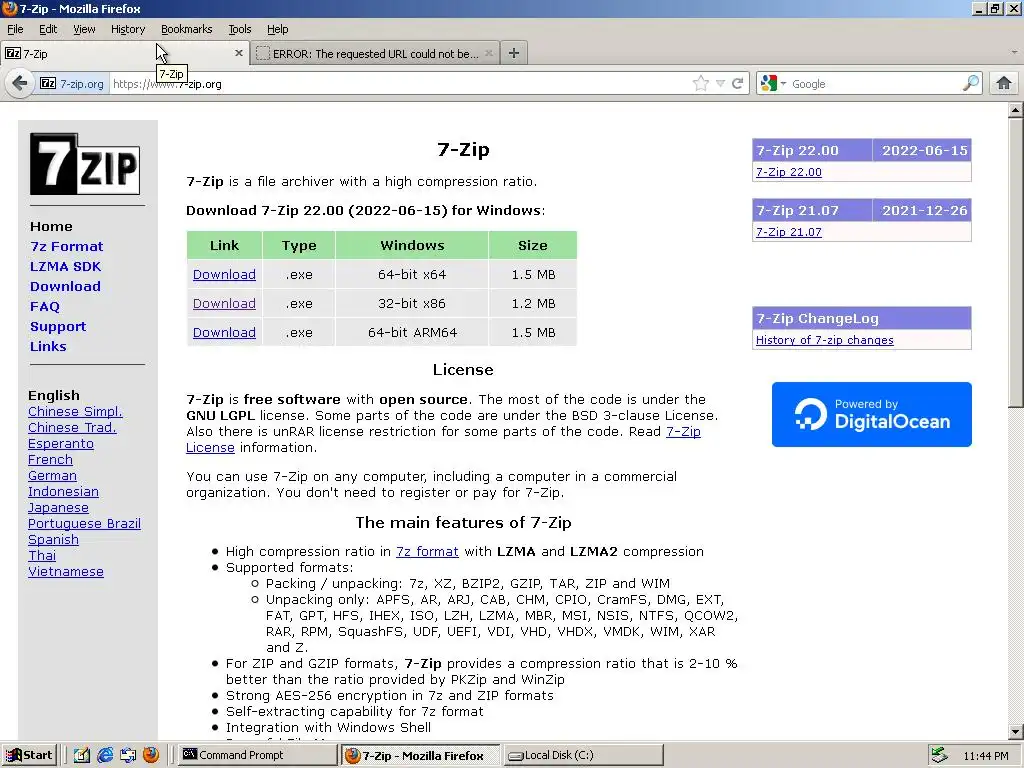Select the 7-Zip browser tab
This screenshot has height=768, width=1024.
point(125,54)
